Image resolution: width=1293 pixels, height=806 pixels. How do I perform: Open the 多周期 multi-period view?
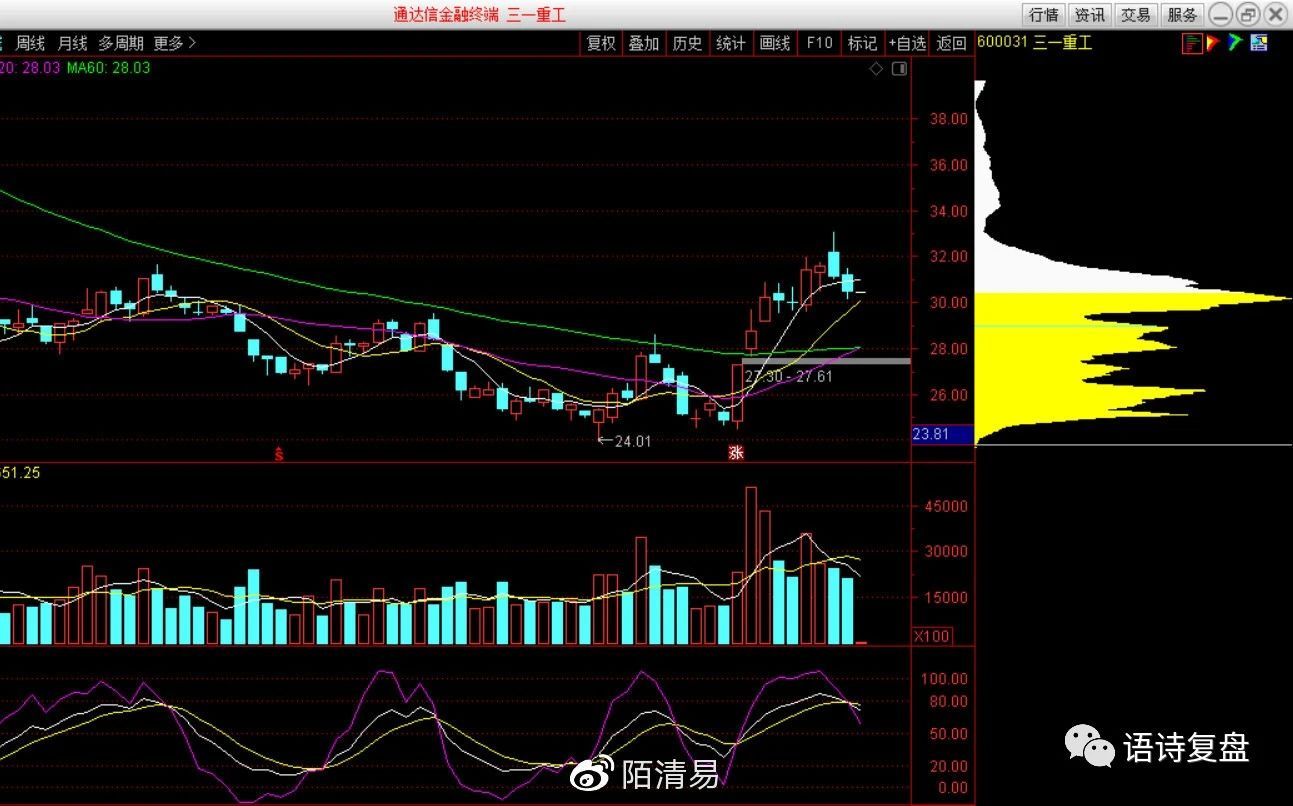121,43
